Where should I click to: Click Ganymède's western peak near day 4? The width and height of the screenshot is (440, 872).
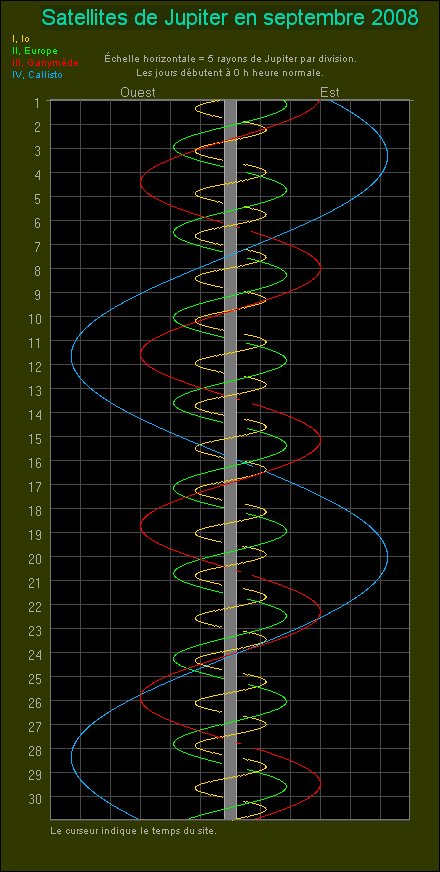(140, 181)
